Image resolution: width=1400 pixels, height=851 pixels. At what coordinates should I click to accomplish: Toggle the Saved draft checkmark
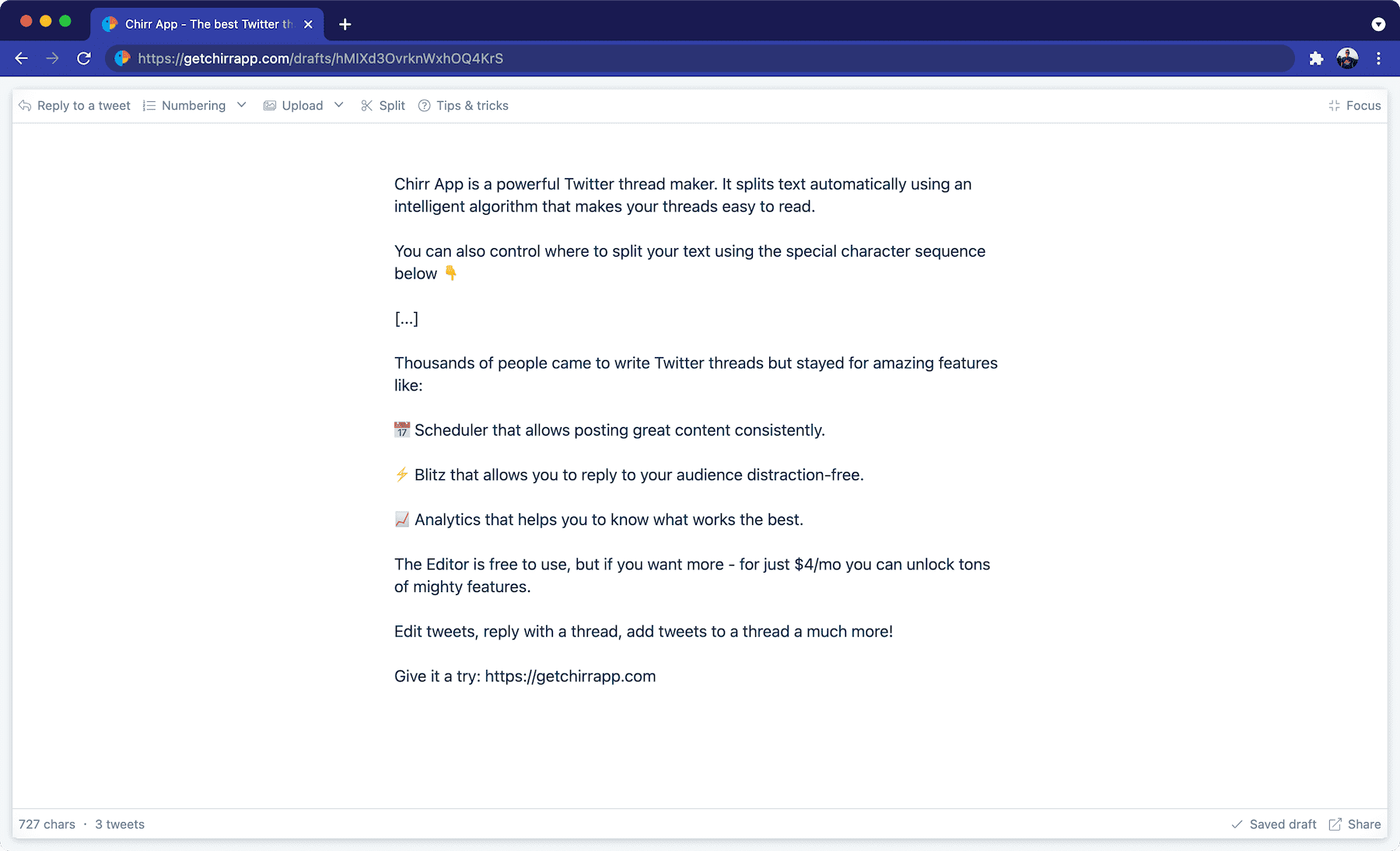point(1236,824)
